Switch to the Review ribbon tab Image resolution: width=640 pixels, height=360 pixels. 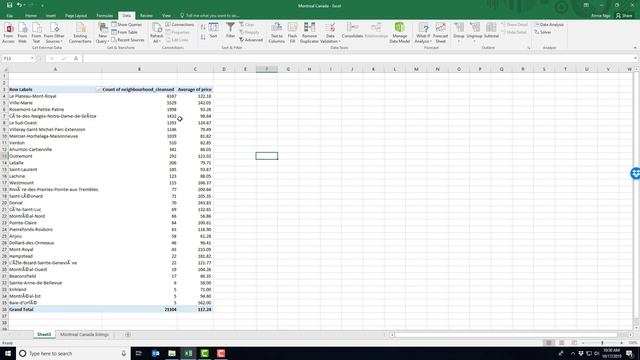(146, 16)
